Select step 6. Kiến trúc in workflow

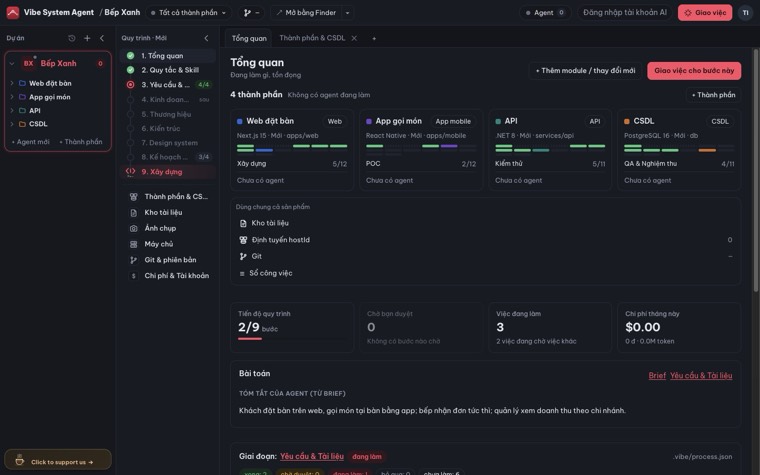pyautogui.click(x=168, y=128)
